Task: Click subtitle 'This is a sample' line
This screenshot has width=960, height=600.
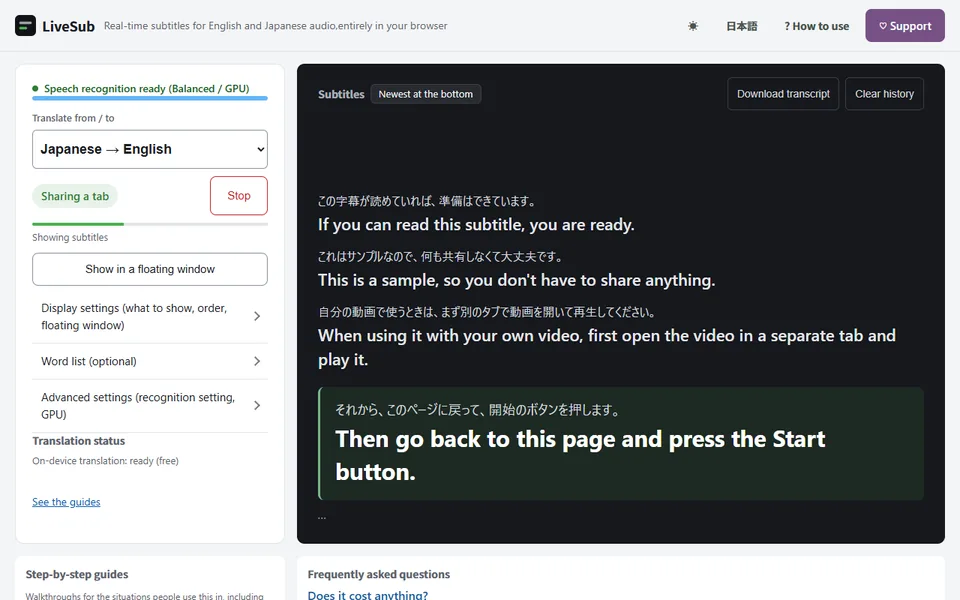Action: point(516,280)
